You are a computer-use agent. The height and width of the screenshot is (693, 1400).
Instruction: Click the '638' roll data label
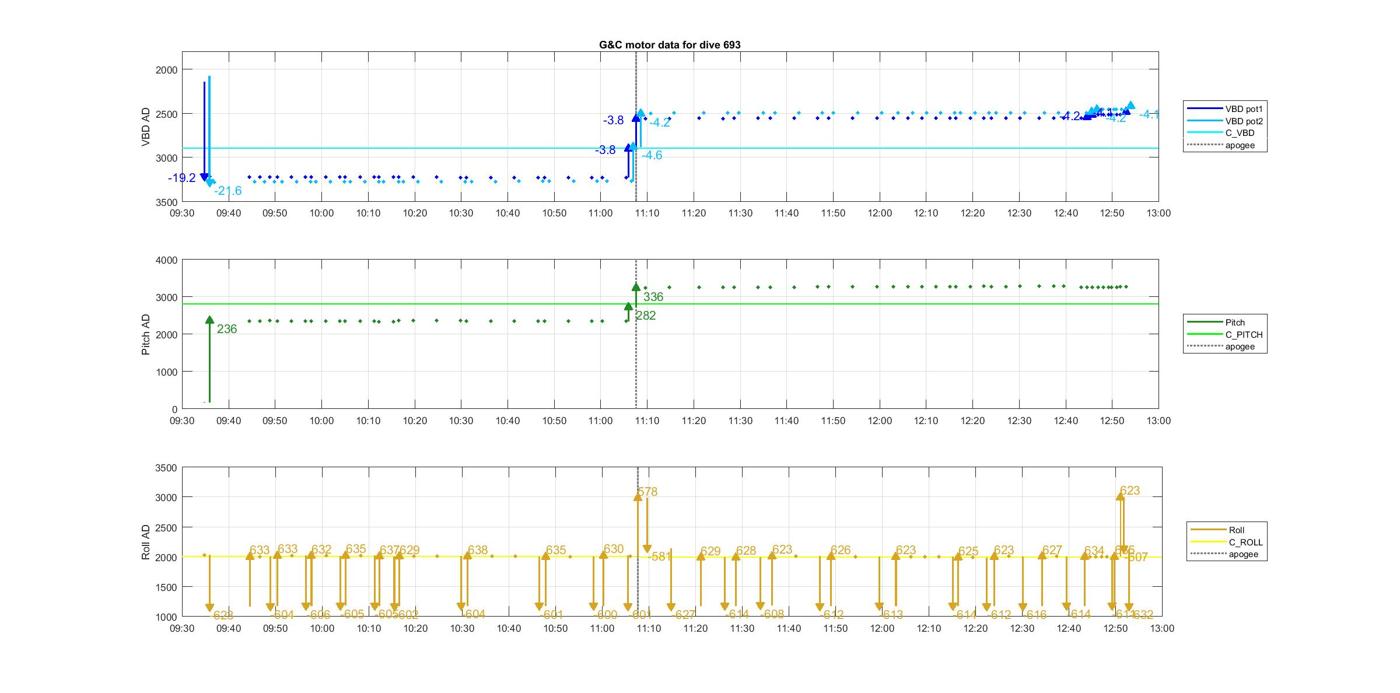[x=478, y=550]
